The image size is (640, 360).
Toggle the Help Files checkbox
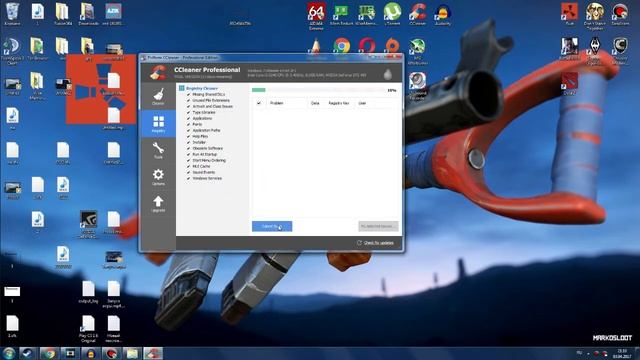pyautogui.click(x=189, y=136)
